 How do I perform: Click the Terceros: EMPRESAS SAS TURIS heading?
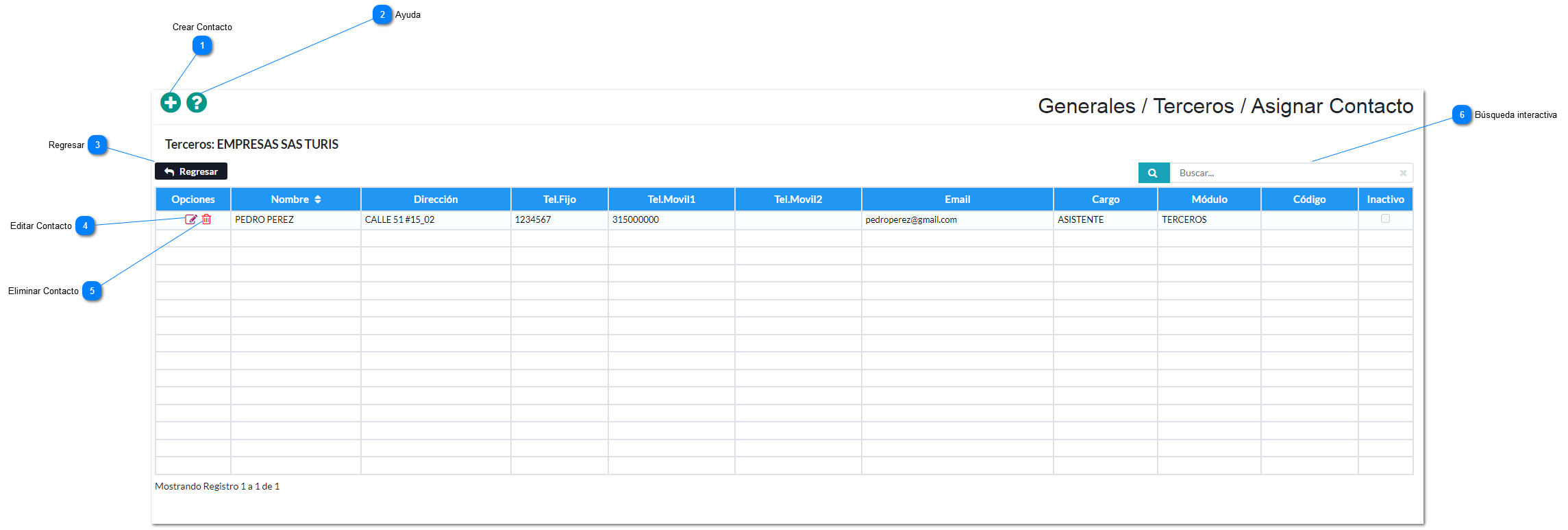[x=251, y=145]
